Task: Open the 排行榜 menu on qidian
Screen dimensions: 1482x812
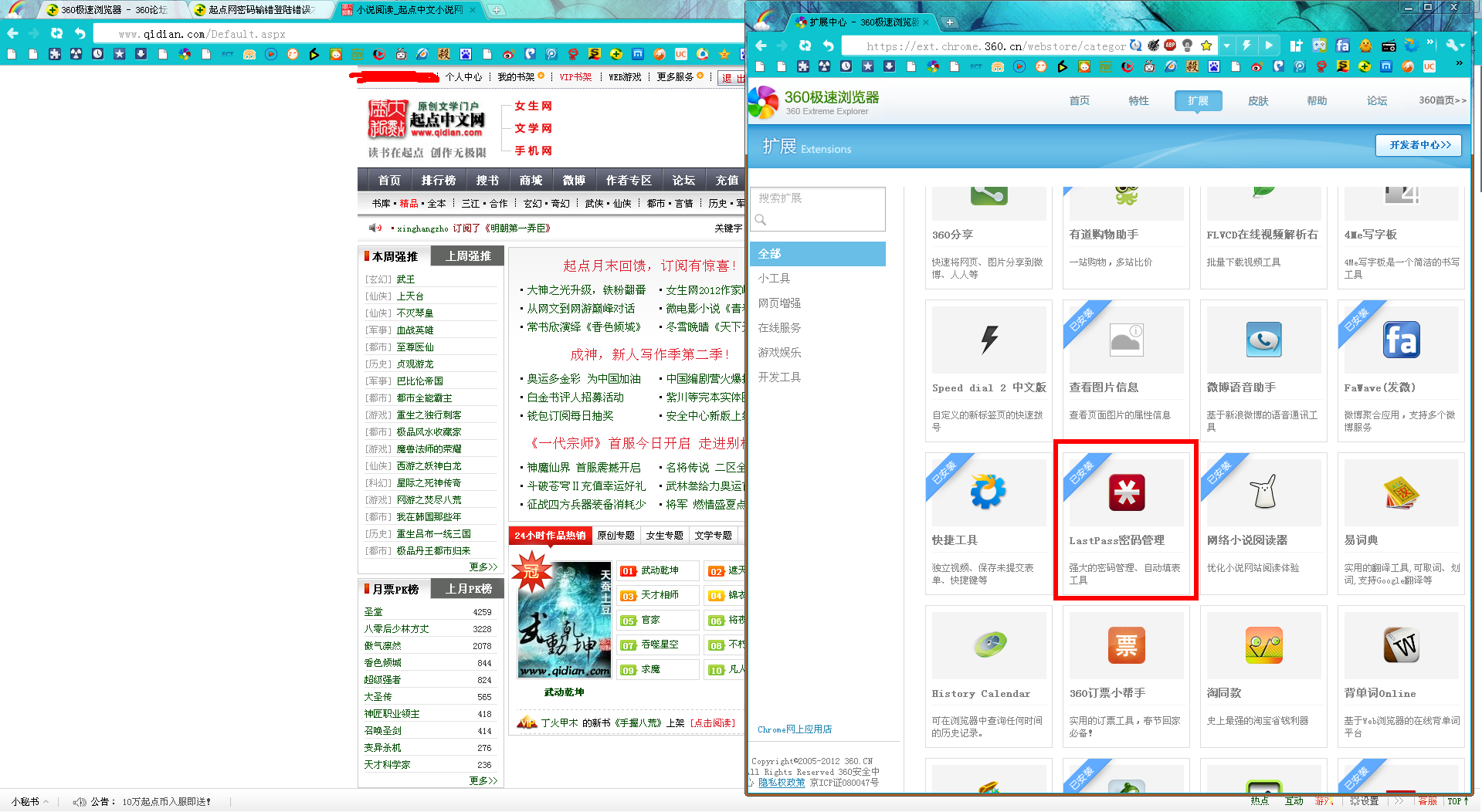Action: (438, 181)
